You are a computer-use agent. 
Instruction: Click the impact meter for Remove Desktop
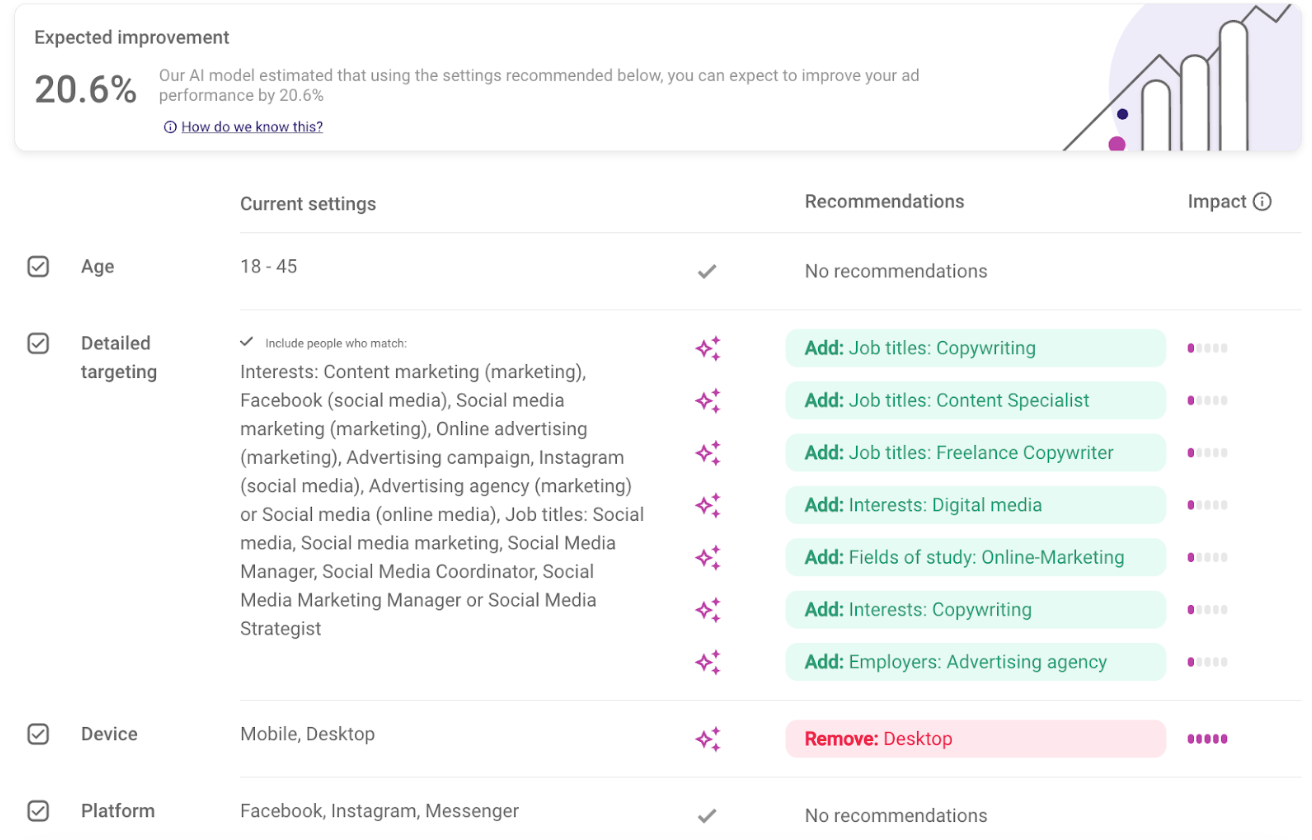(x=1207, y=739)
